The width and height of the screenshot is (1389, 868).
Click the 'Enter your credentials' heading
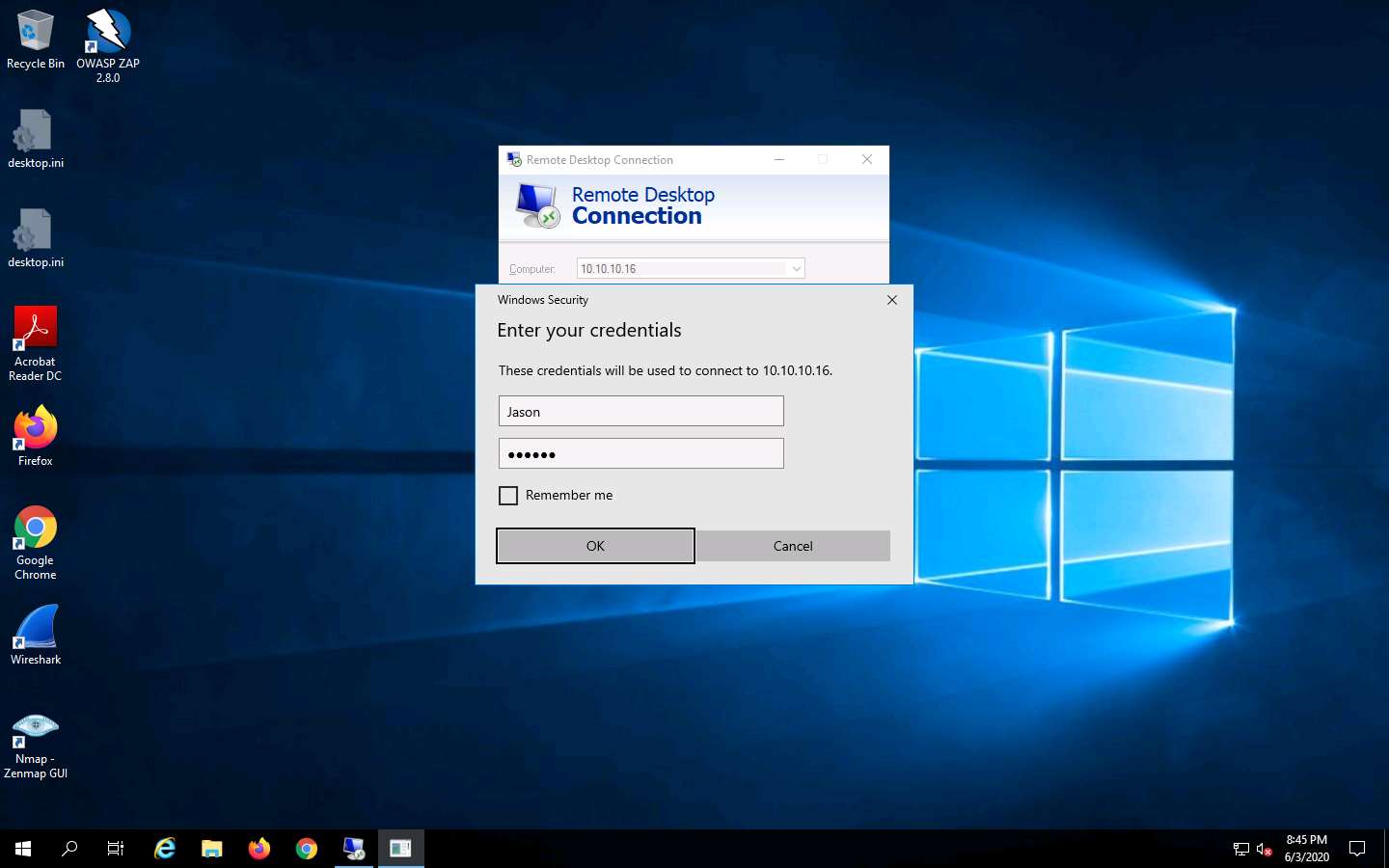pos(589,330)
